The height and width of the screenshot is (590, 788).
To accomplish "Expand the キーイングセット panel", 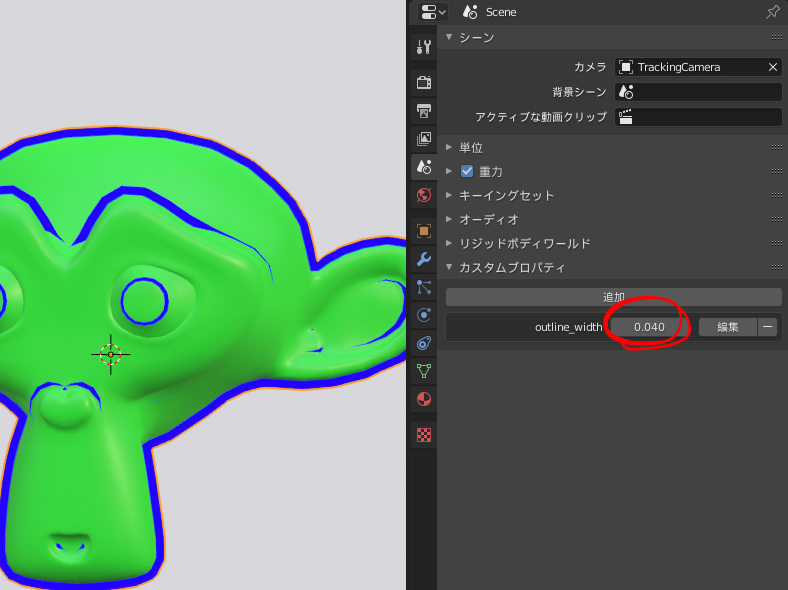I will (x=449, y=195).
